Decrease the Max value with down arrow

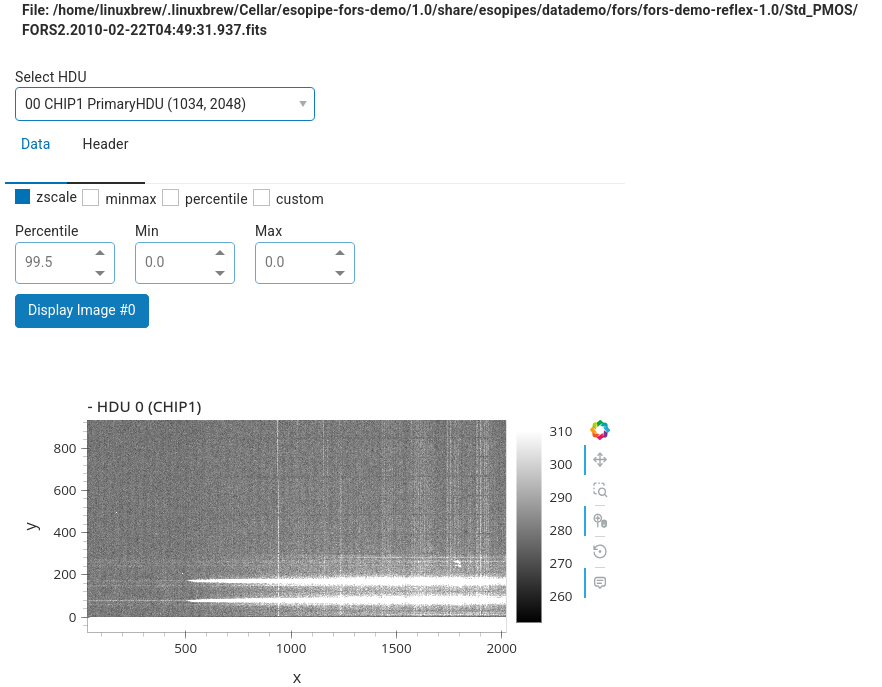click(x=340, y=273)
